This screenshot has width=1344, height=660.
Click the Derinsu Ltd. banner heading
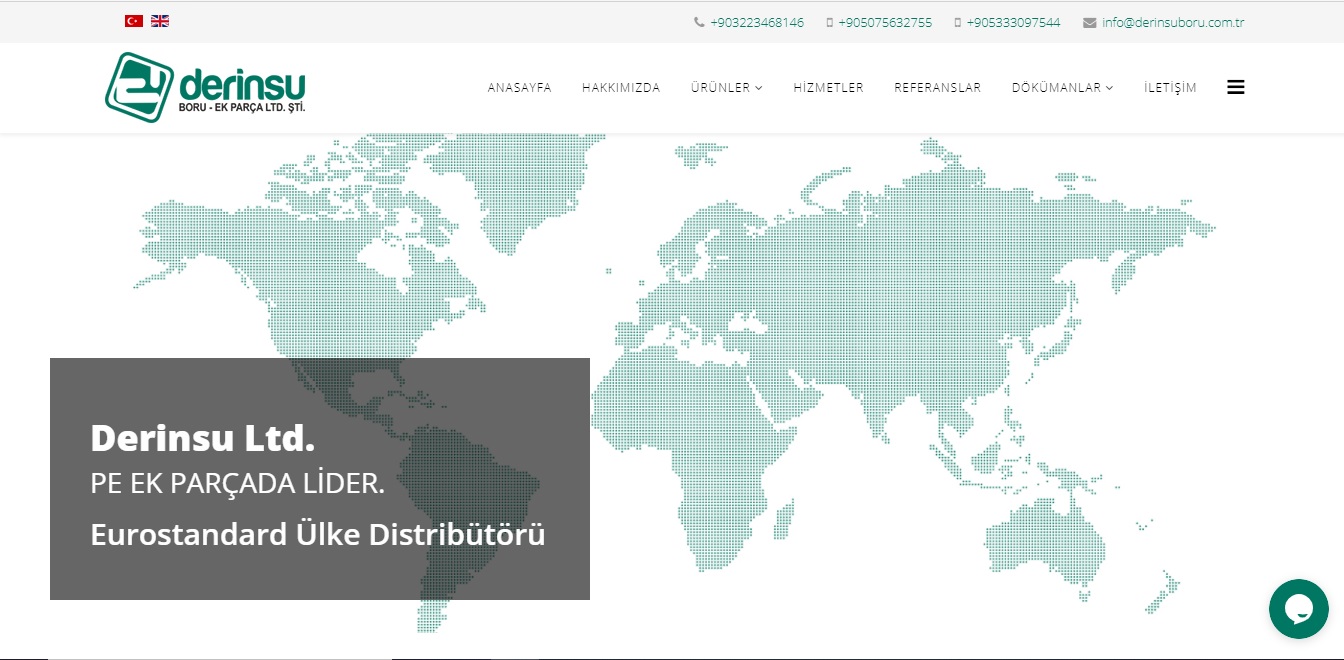point(203,438)
